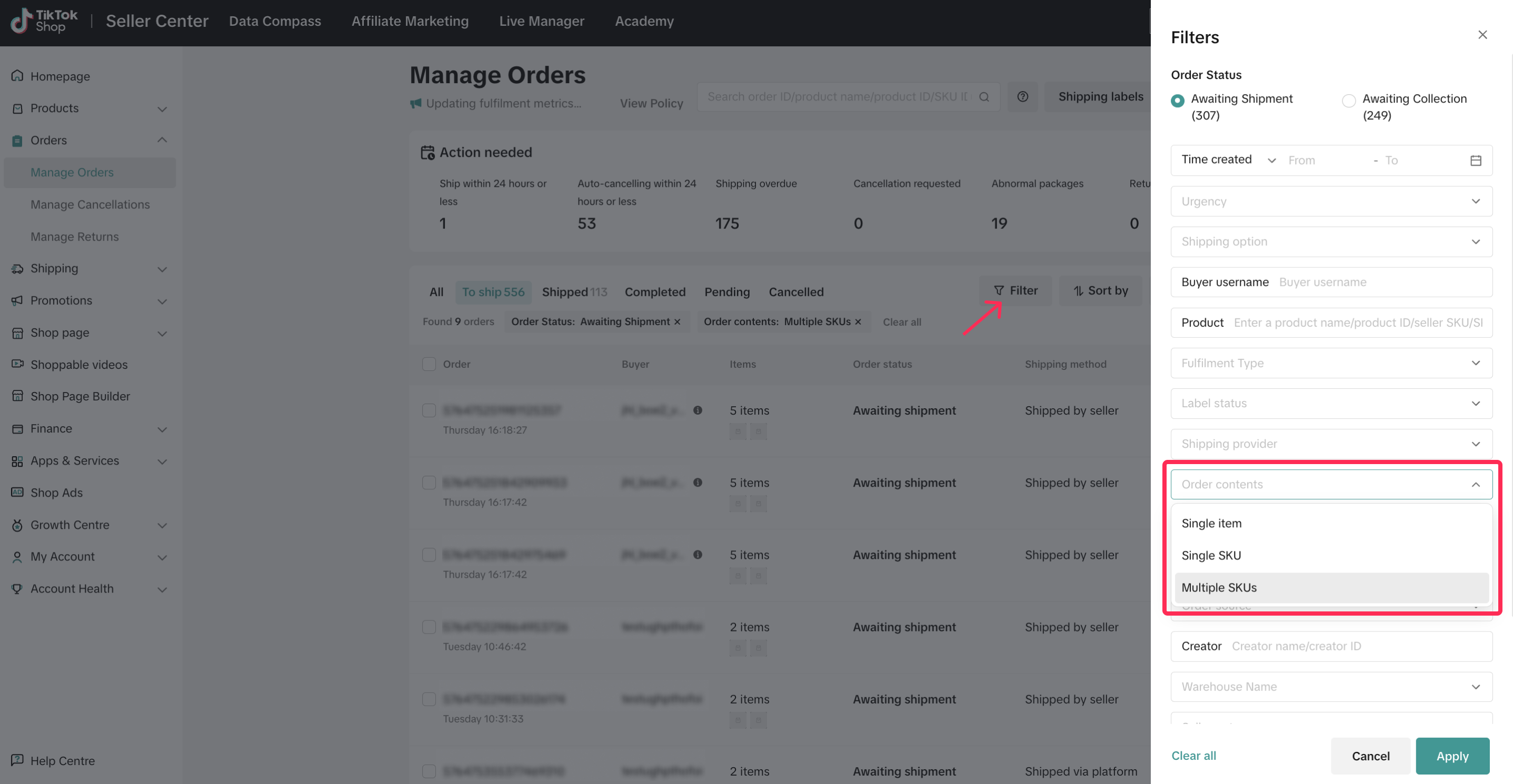This screenshot has height=784, width=1513.
Task: Open the Urgency dropdown
Action: coord(1331,202)
